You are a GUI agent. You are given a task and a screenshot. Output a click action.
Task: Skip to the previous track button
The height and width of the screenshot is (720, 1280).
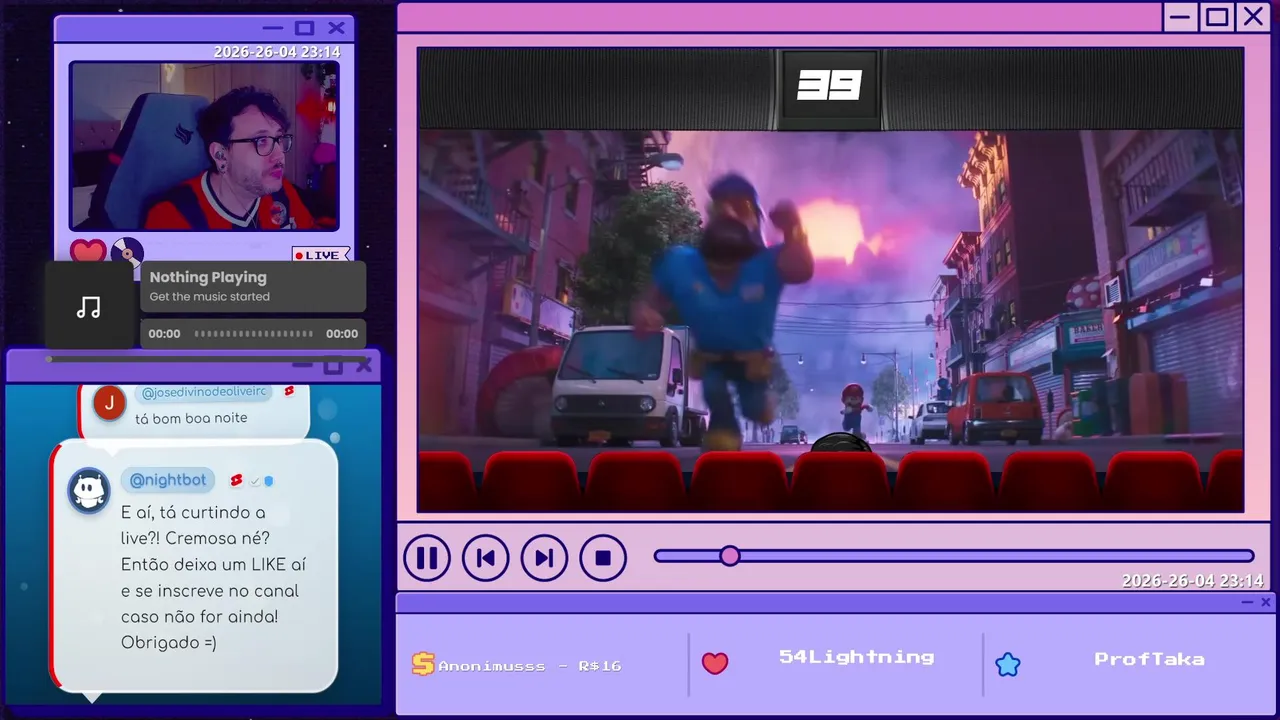(485, 558)
